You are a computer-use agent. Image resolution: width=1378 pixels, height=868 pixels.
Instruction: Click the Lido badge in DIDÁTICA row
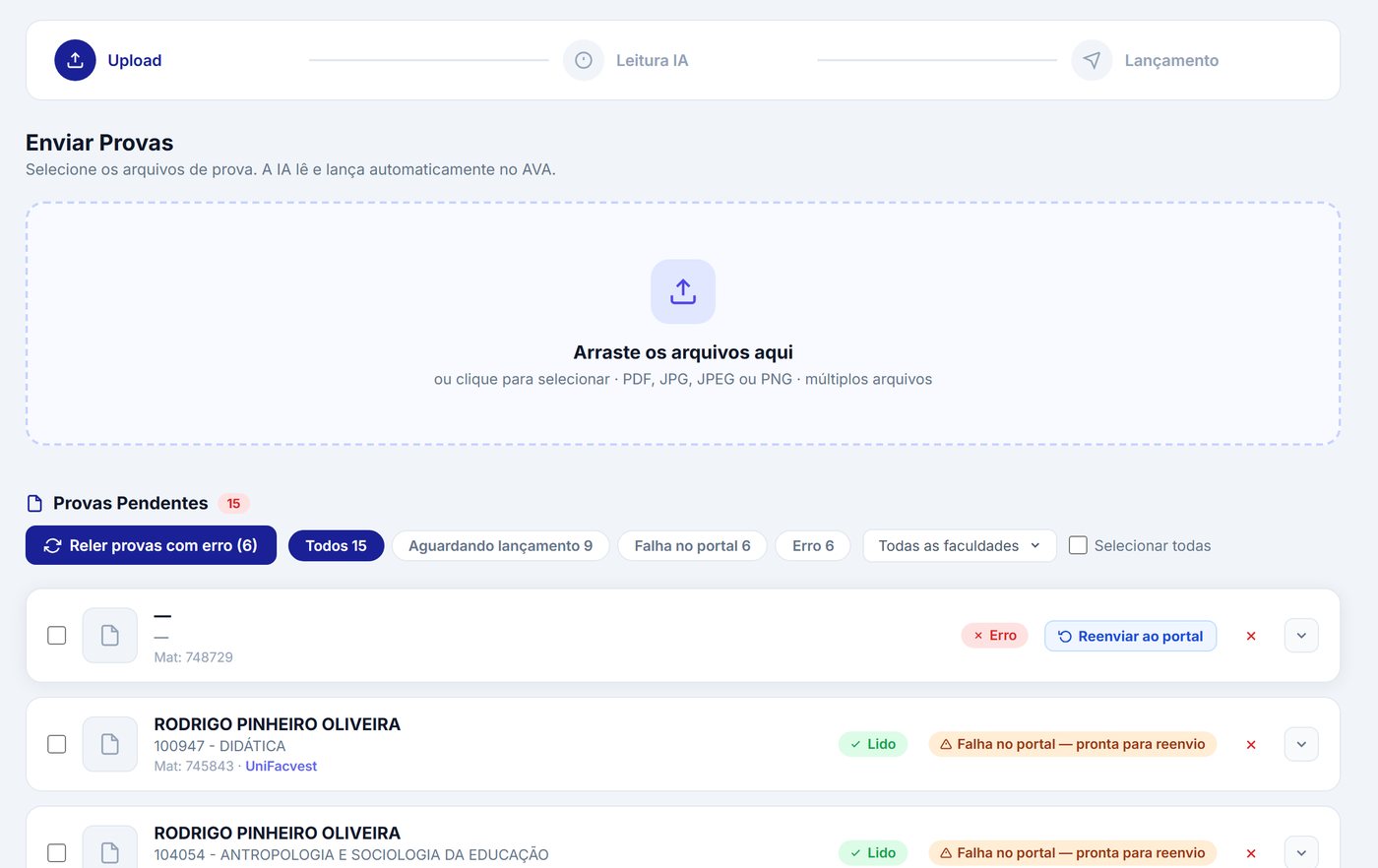[873, 744]
